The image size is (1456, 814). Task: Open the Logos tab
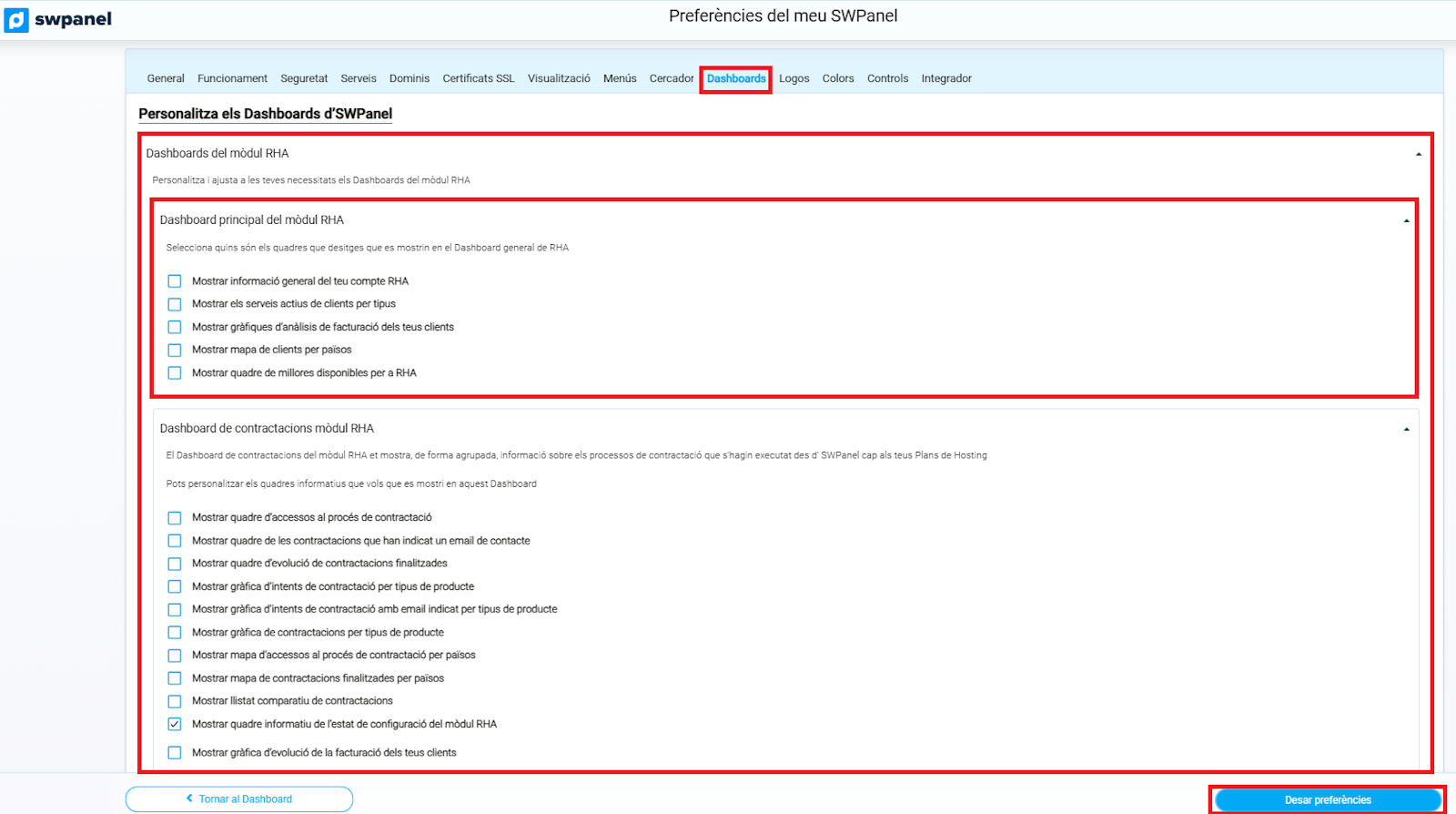[x=794, y=79]
